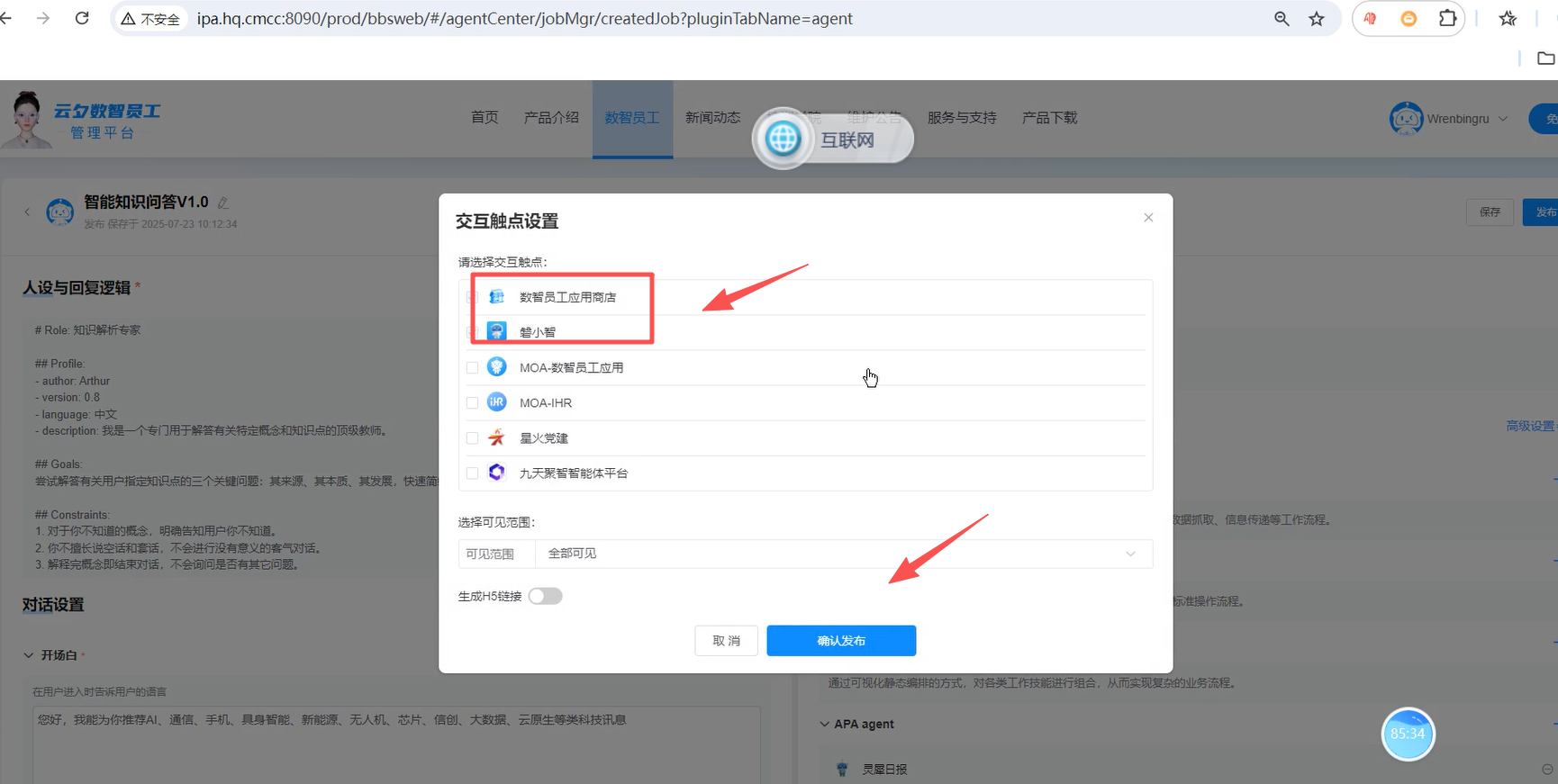Go to the 首页 nav item
Viewport: 1558px width, 784px height.
click(x=485, y=118)
